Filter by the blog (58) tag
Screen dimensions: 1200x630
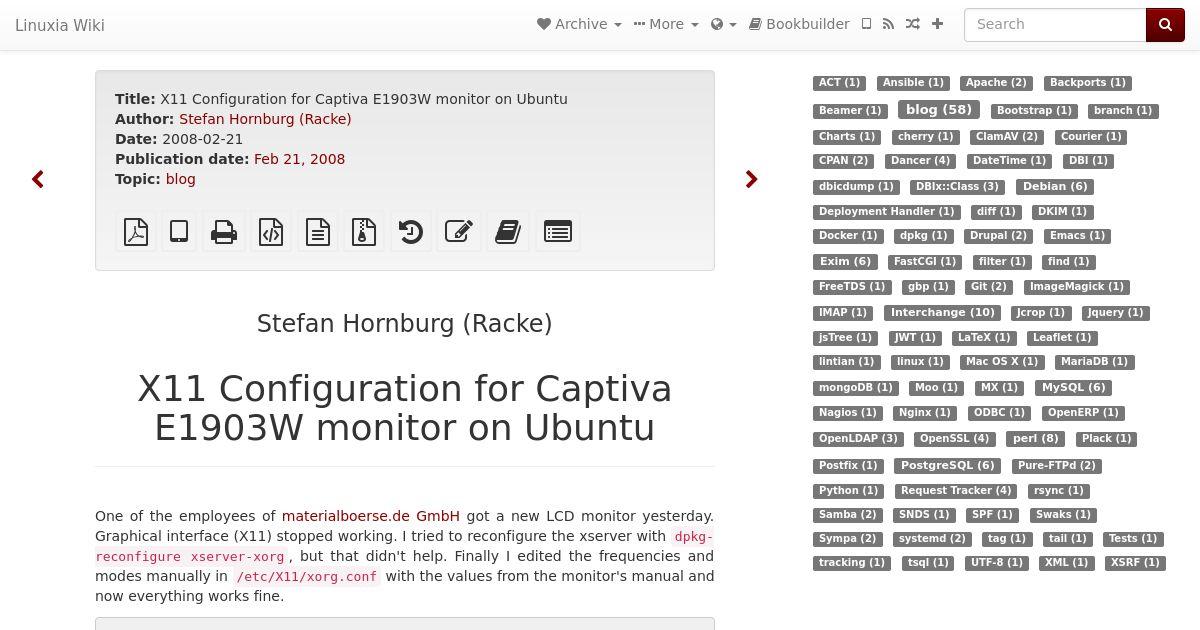tap(939, 110)
